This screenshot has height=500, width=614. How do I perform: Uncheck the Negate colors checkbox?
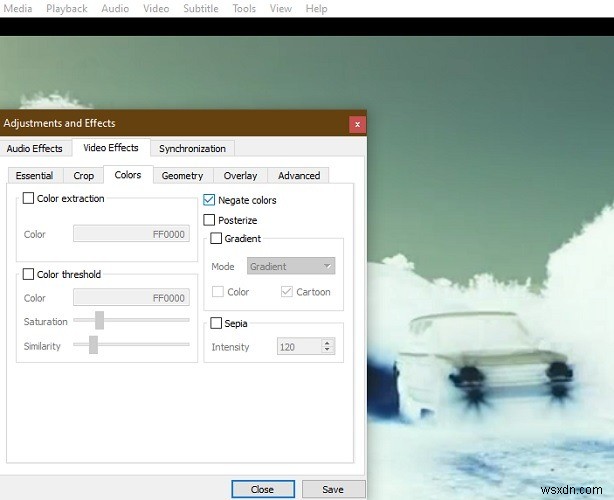click(209, 200)
